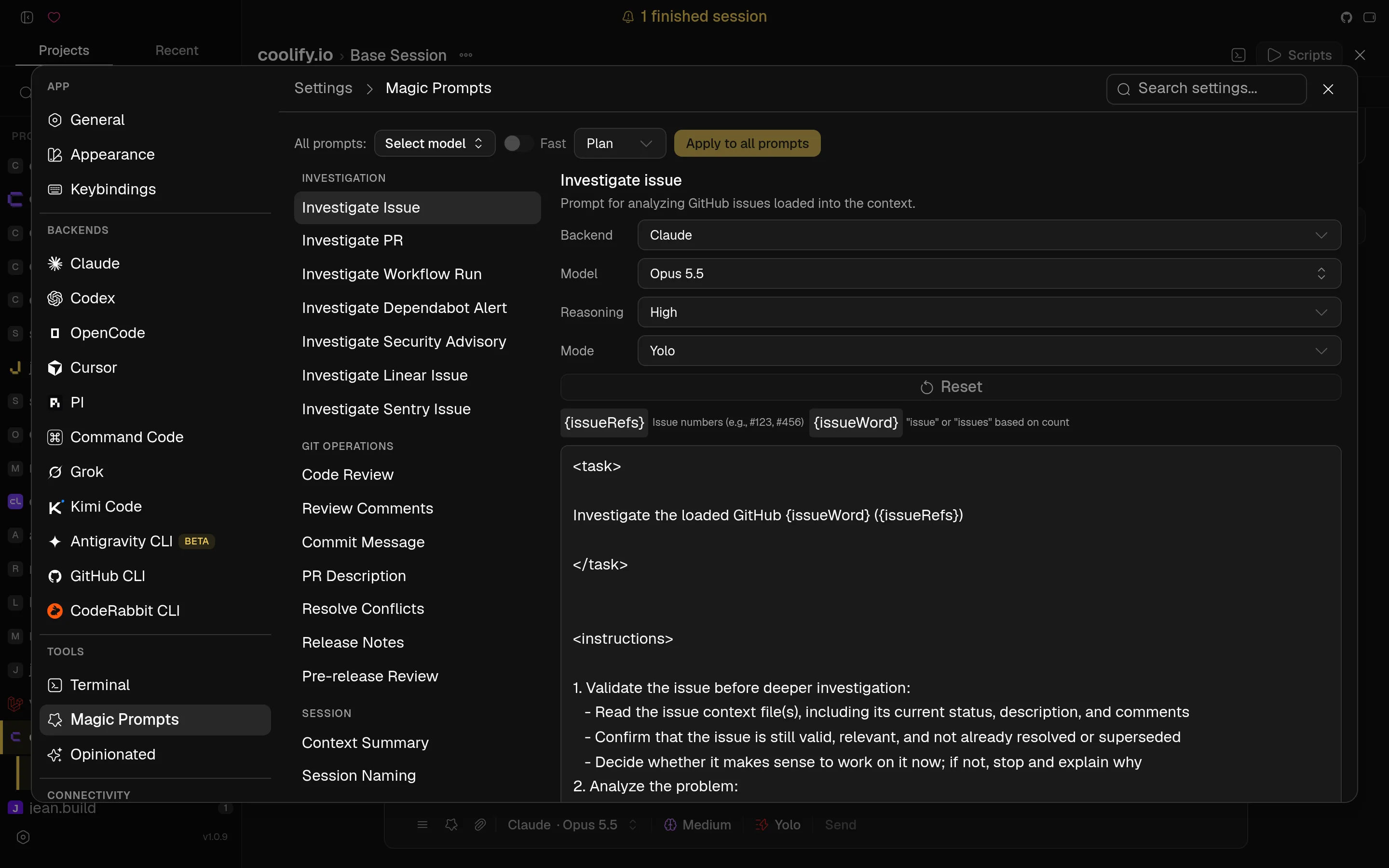Switch to the Recent tab
This screenshot has width=1389, height=868.
point(177,51)
